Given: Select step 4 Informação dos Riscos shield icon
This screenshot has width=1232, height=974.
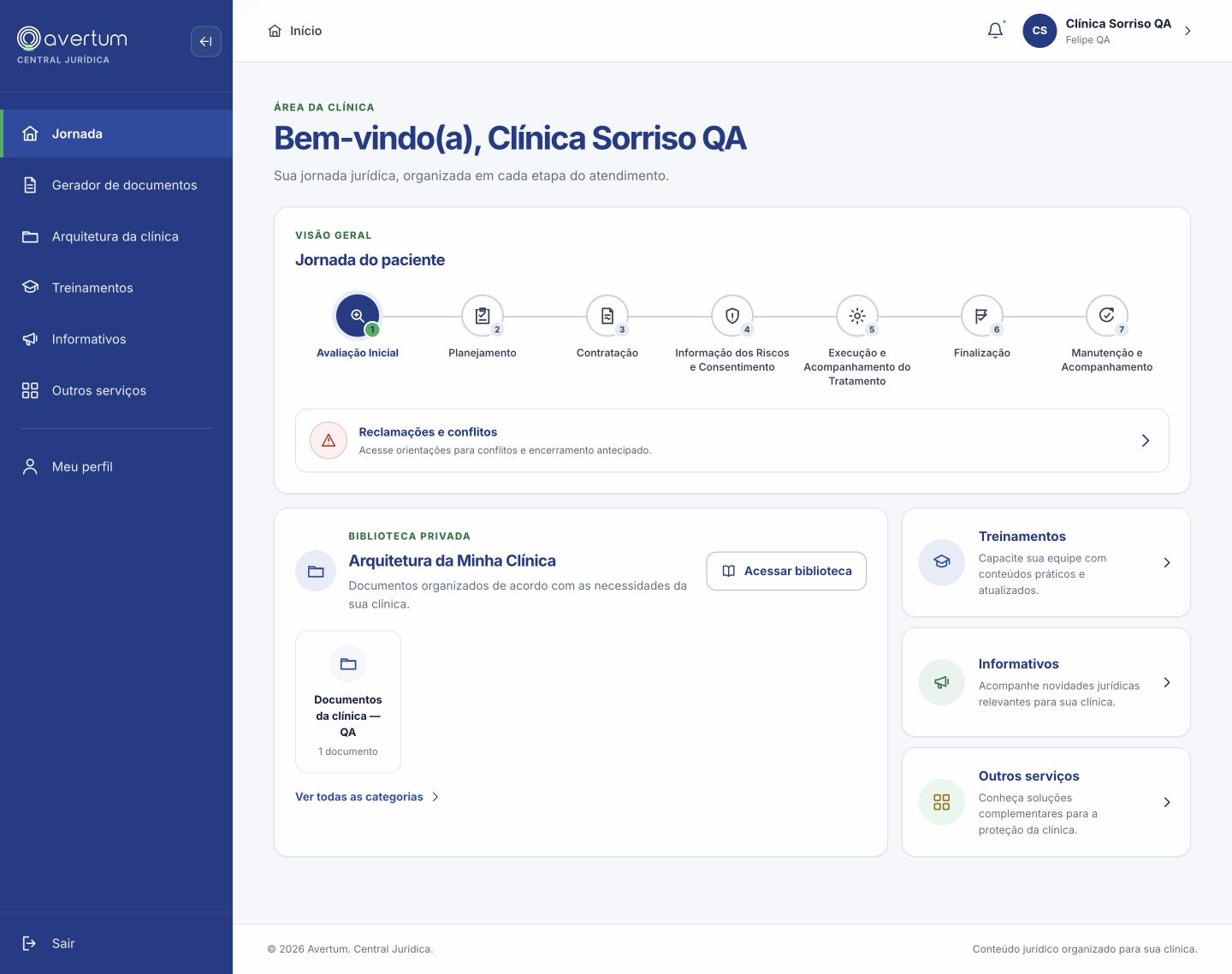Looking at the screenshot, I should pyautogui.click(x=732, y=316).
